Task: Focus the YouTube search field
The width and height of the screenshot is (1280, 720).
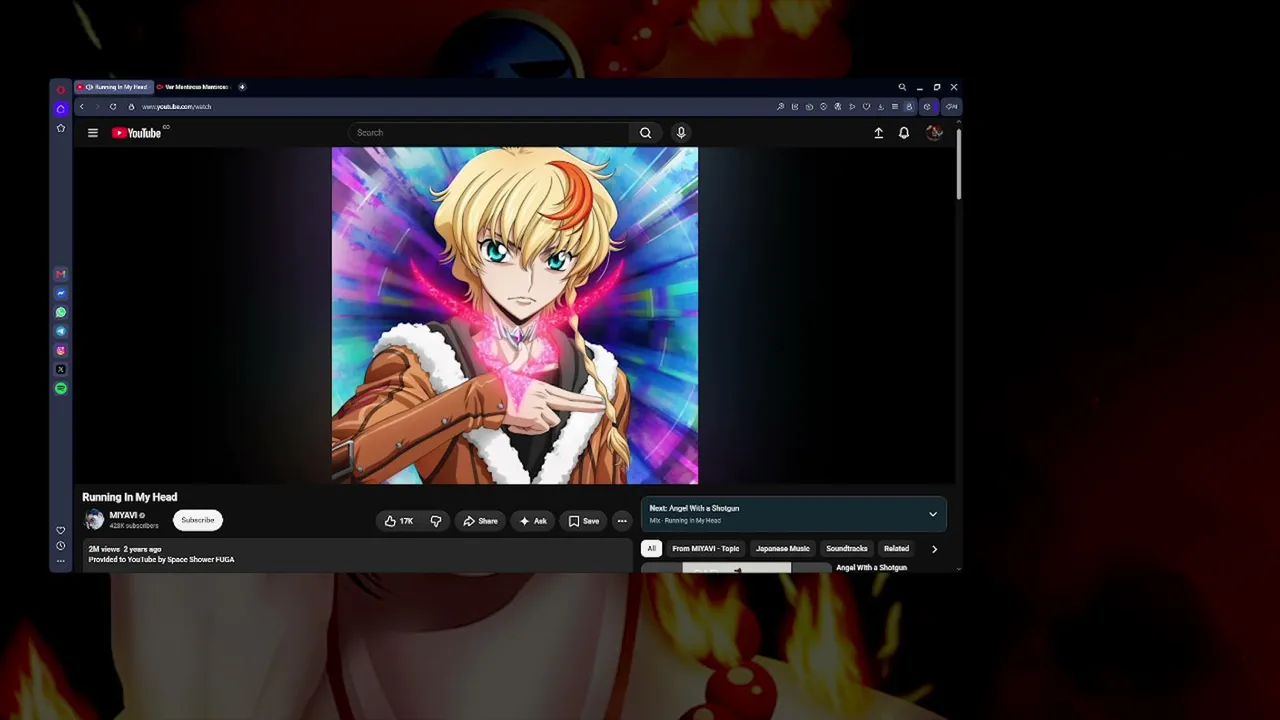Action: tap(490, 133)
